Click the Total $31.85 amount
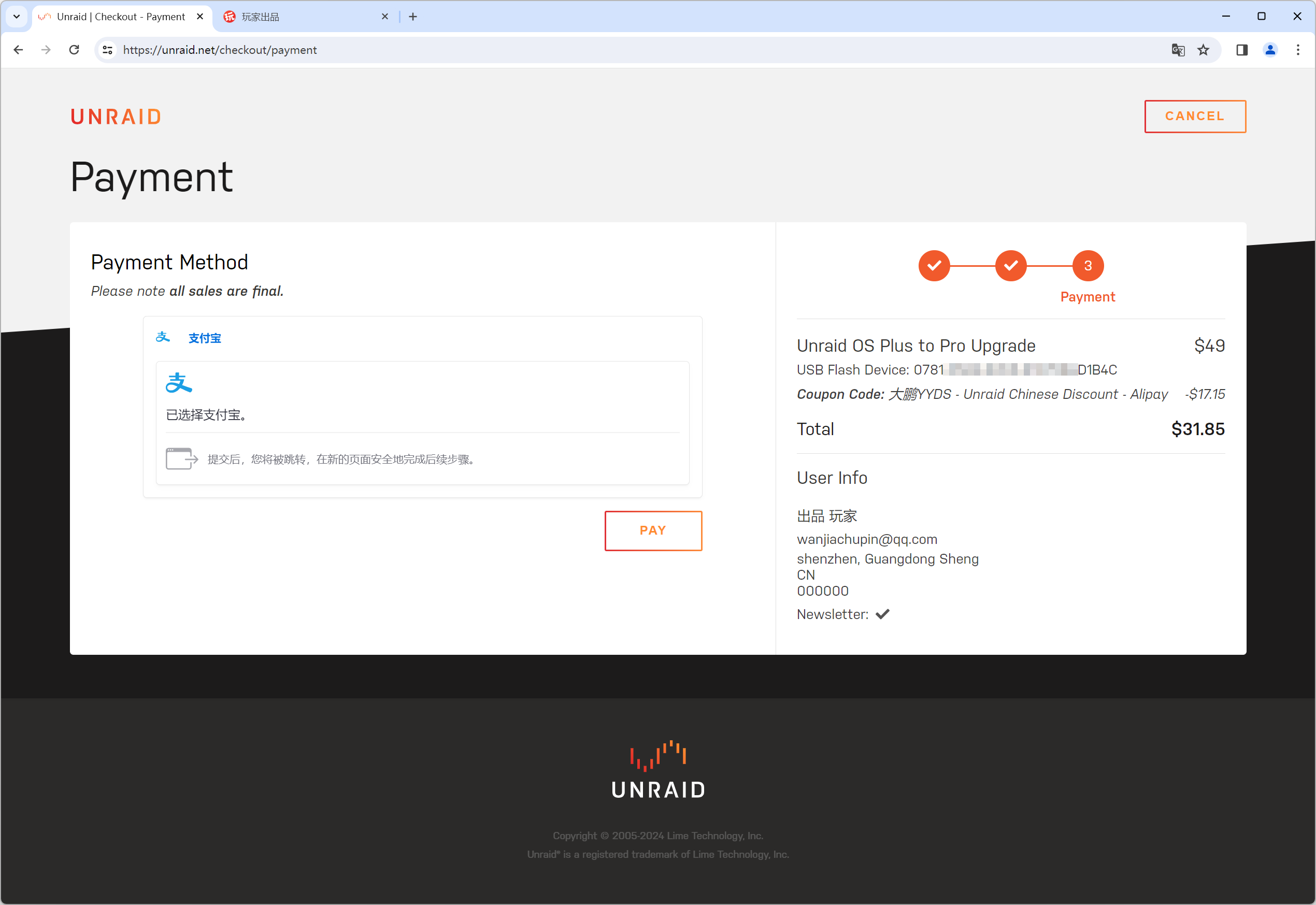Screen dimensions: 1316x905 (x=1197, y=429)
